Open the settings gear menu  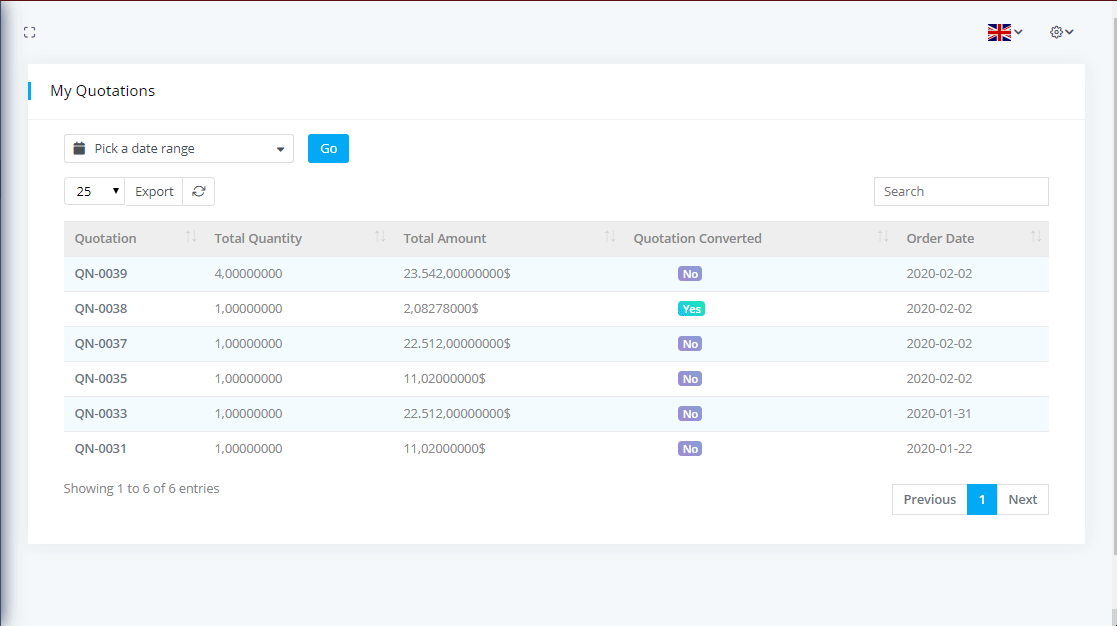coord(1061,32)
